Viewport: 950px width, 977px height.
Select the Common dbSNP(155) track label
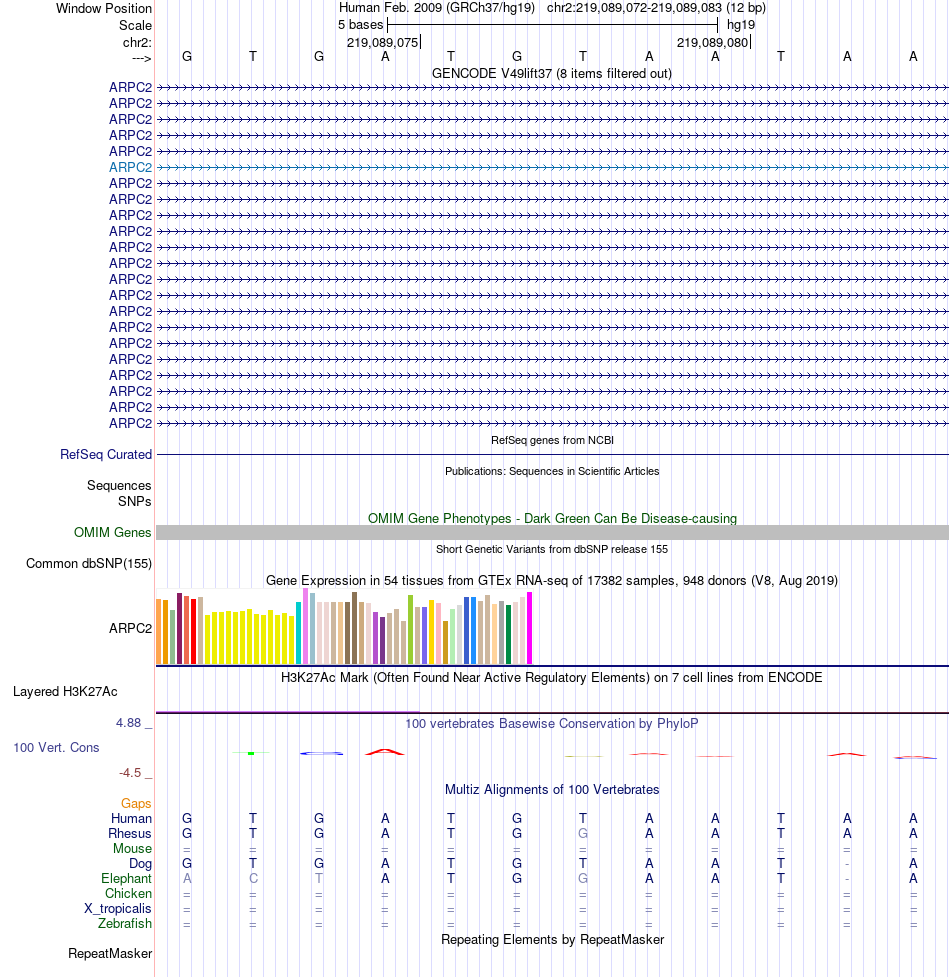(88, 563)
